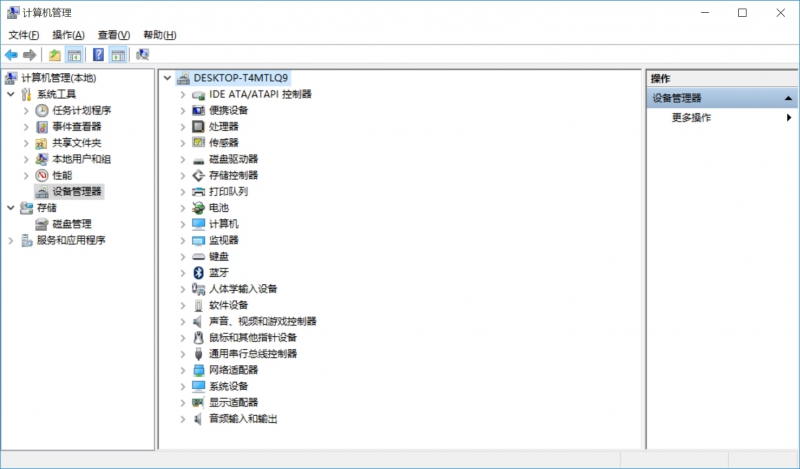Toggle the show/hide console tree toolbar button
Image resolution: width=800 pixels, height=469 pixels.
[x=73, y=54]
